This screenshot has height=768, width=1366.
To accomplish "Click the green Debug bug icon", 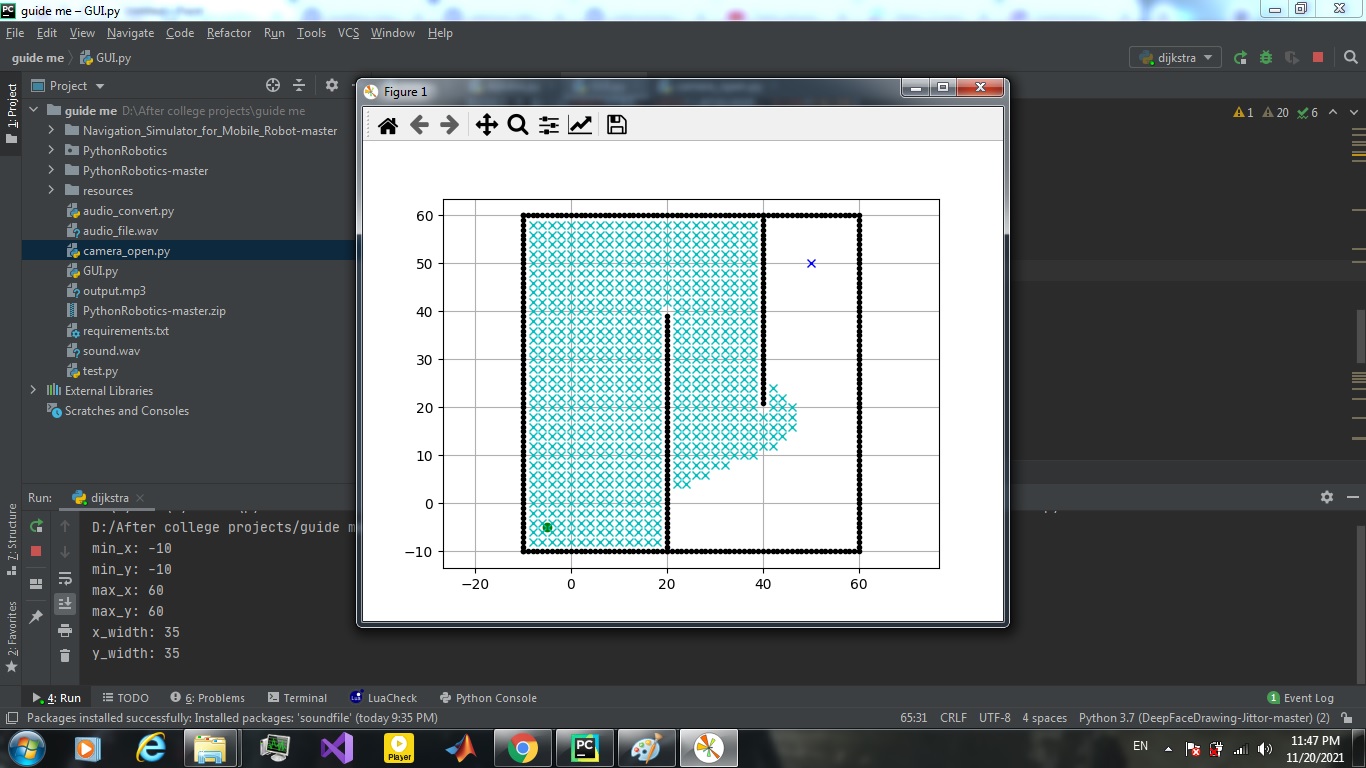I will pos(1266,58).
